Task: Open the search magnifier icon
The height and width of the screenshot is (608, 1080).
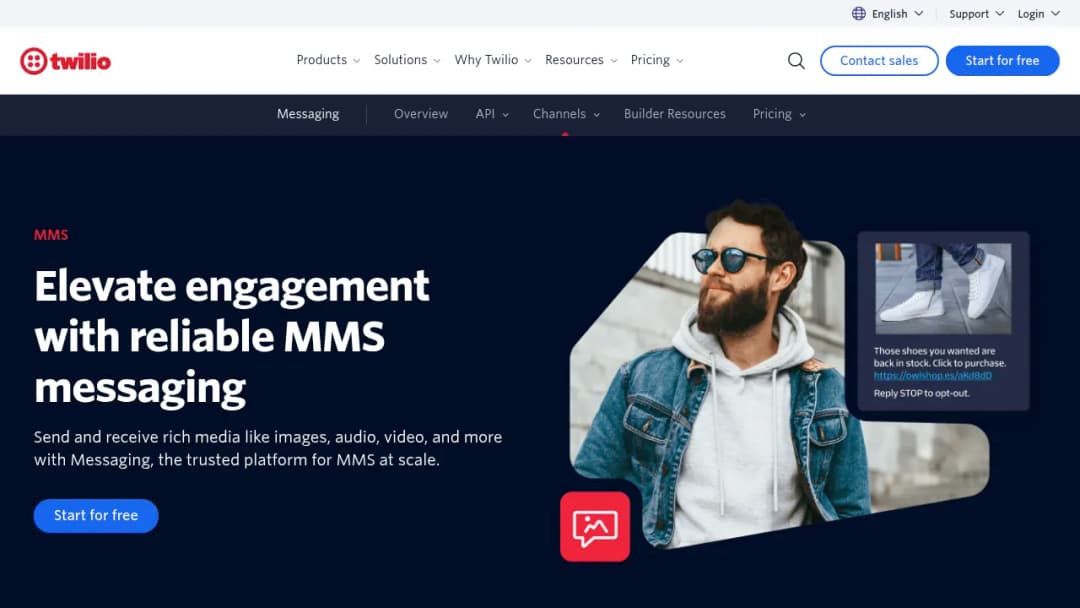Action: [x=796, y=61]
